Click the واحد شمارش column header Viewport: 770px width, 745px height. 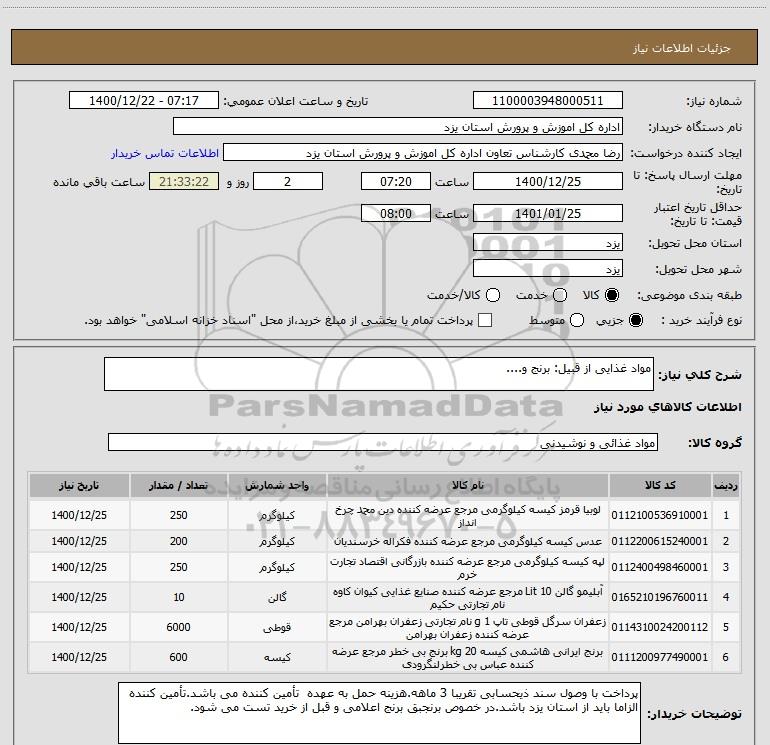277,485
